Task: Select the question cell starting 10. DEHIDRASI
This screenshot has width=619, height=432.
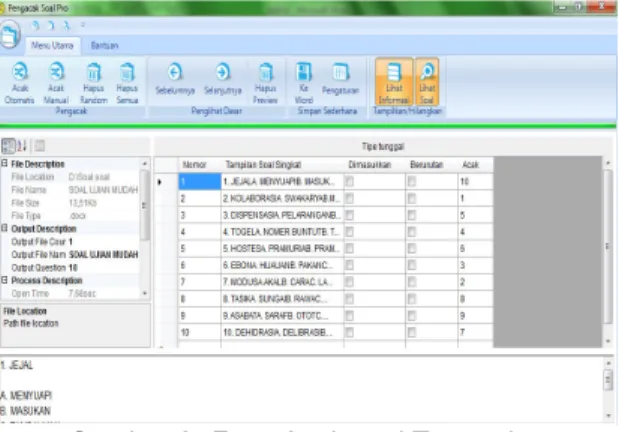Action: (282, 332)
